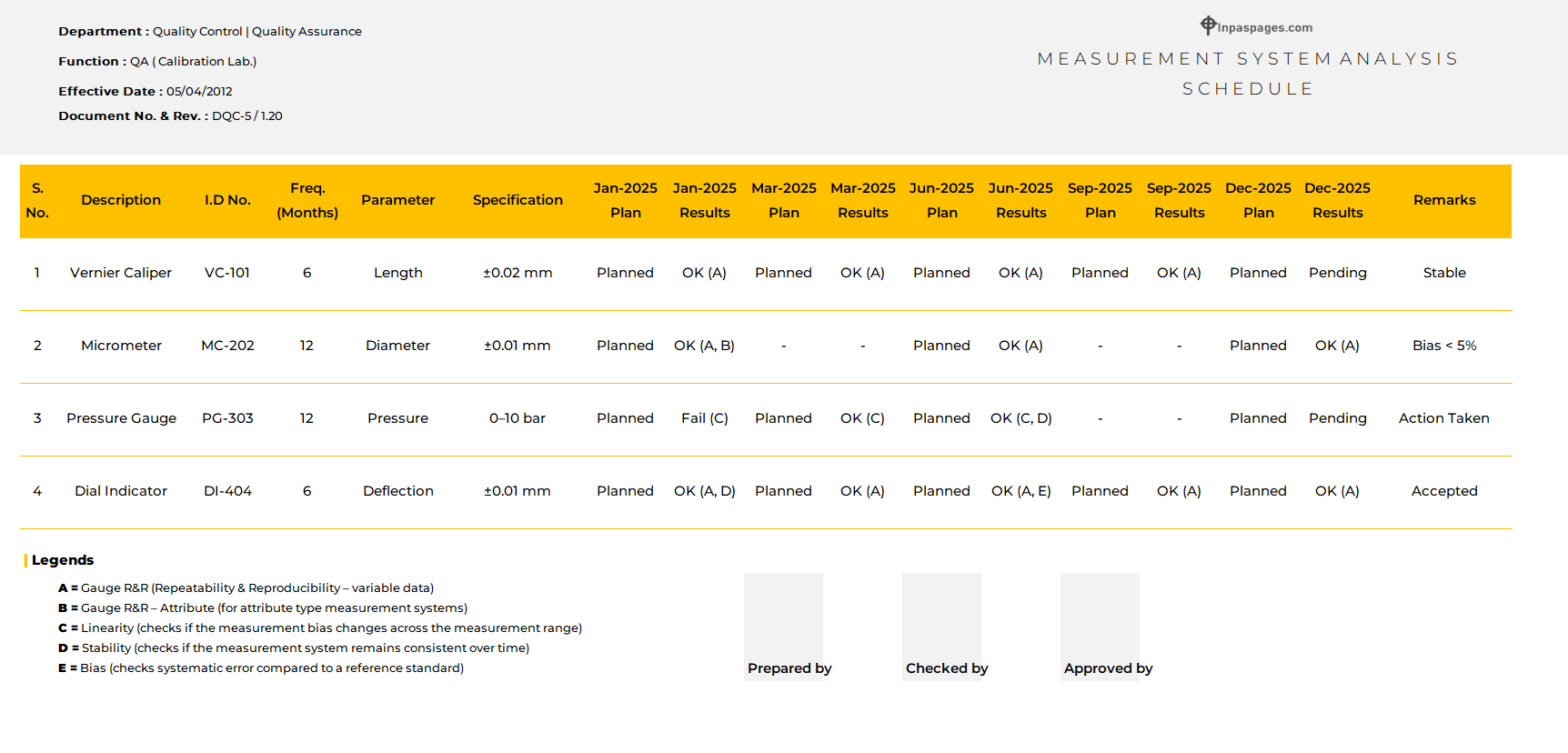Select the Dec-2025 Pending result for Vernier Caliper
The width and height of the screenshot is (1568, 753).
pos(1337,273)
